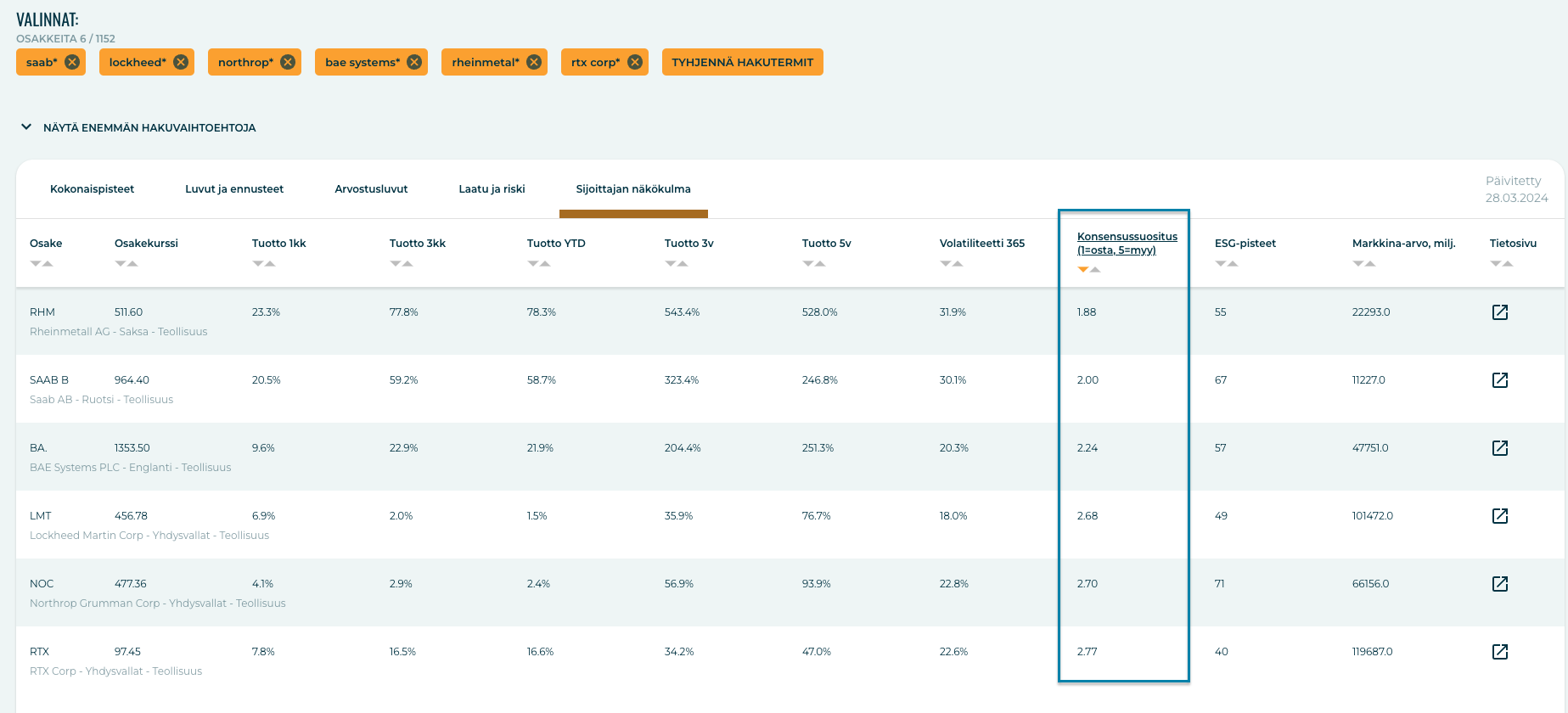
Task: Click Osakekurssi column header text
Action: (x=146, y=244)
